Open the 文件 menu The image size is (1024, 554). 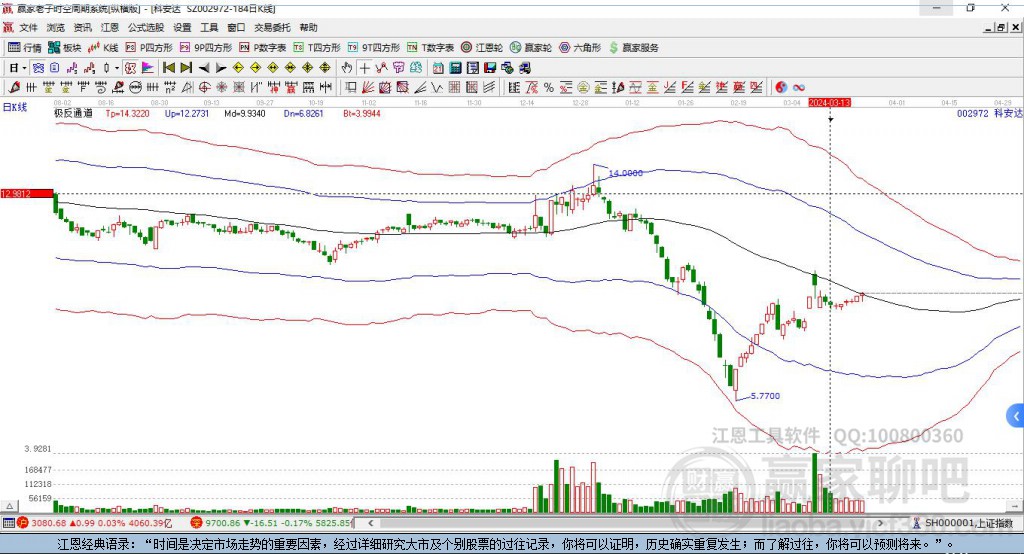(x=28, y=27)
